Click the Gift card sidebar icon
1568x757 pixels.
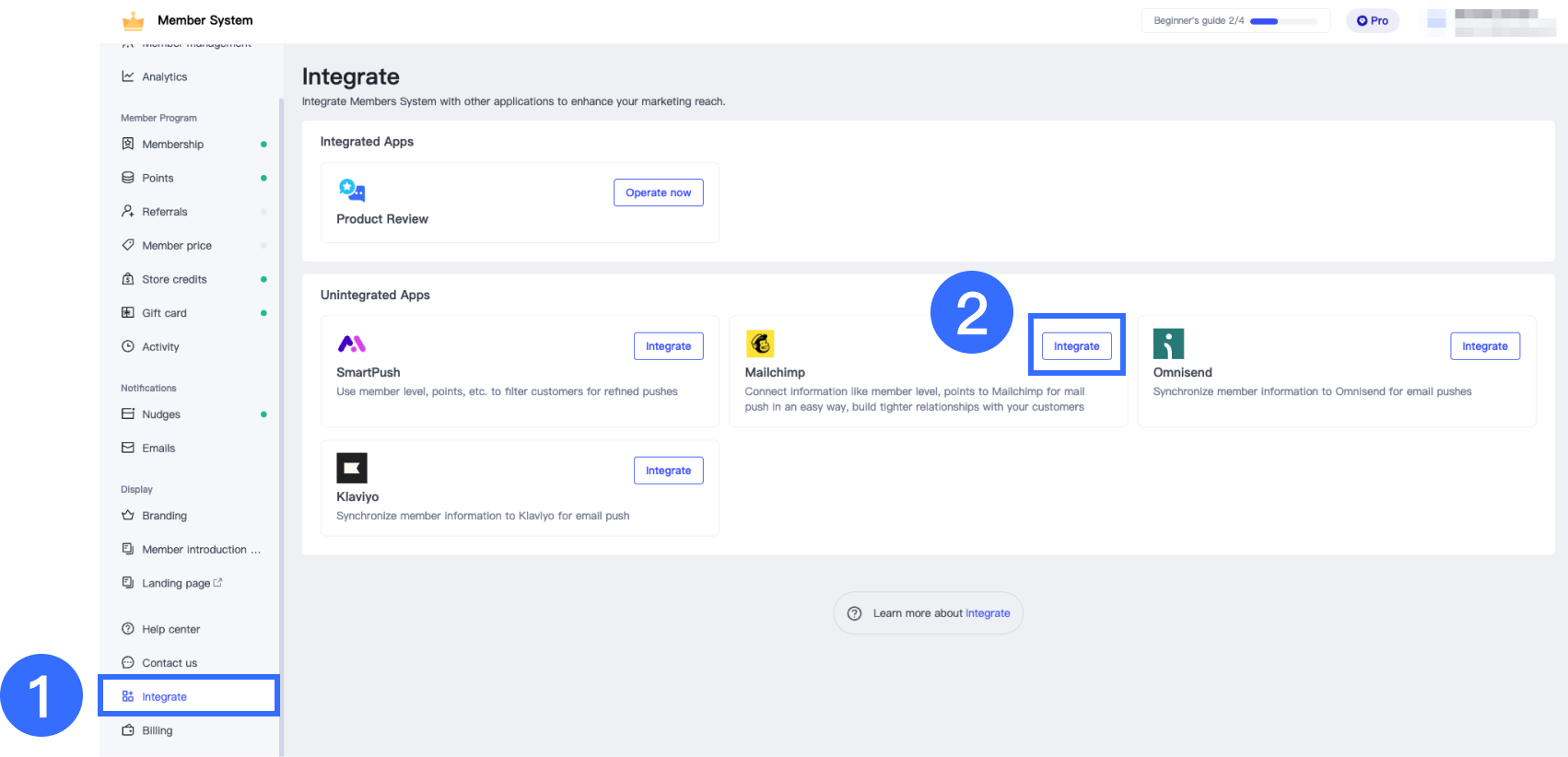pos(128,313)
